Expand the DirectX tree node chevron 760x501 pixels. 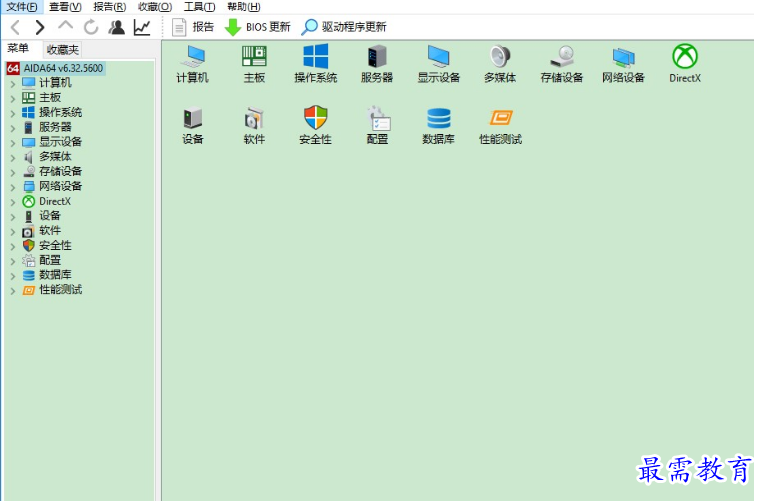13,202
